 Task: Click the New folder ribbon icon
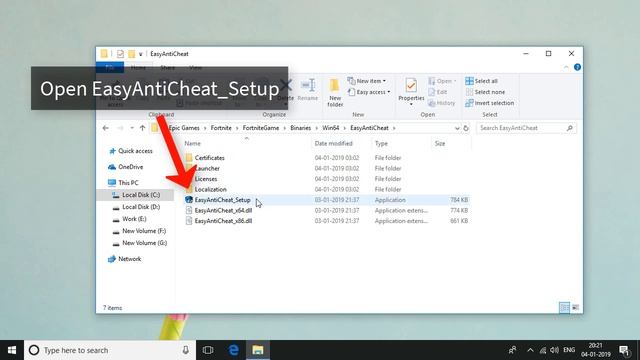(x=335, y=93)
